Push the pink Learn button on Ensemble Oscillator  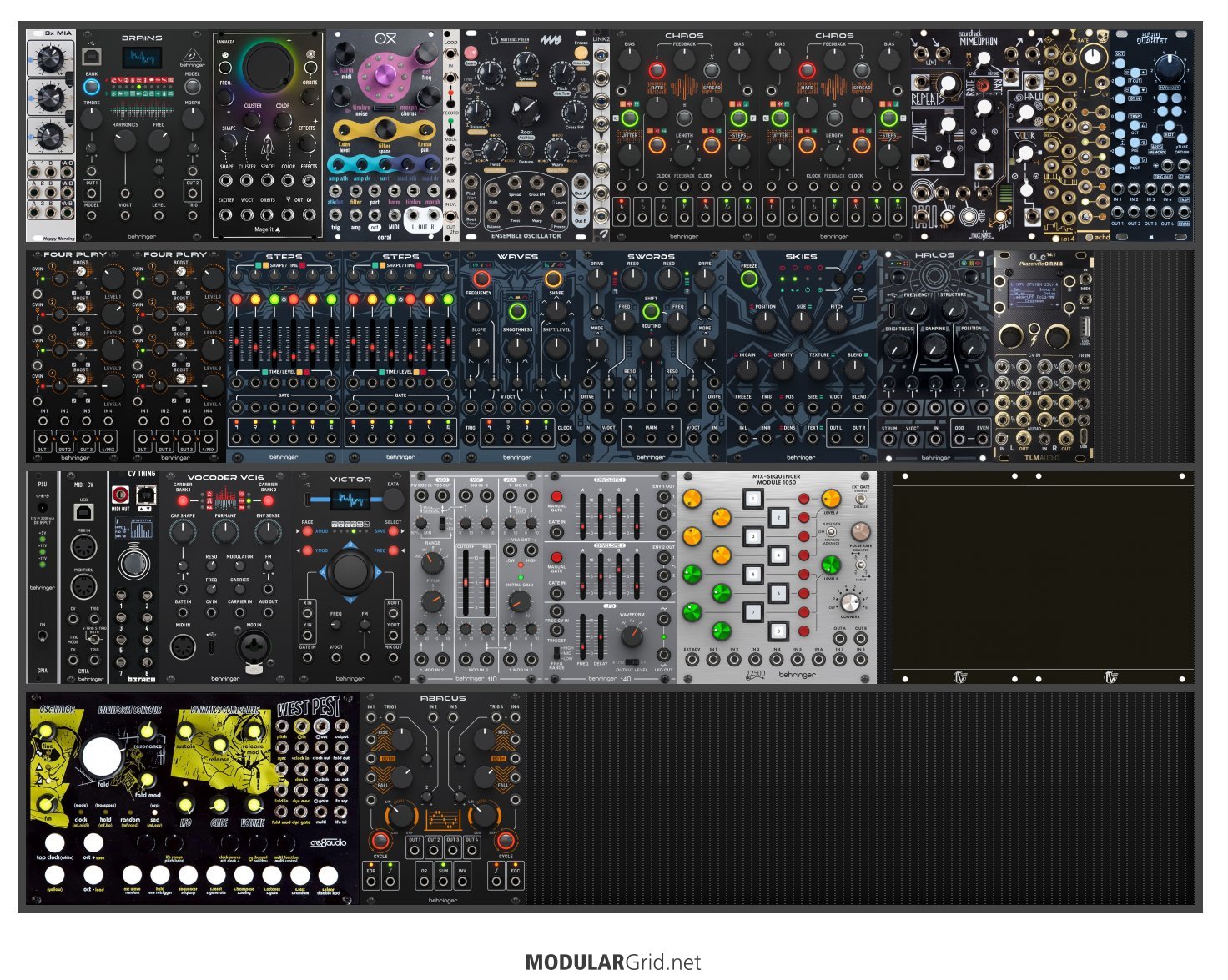pyautogui.click(x=471, y=53)
